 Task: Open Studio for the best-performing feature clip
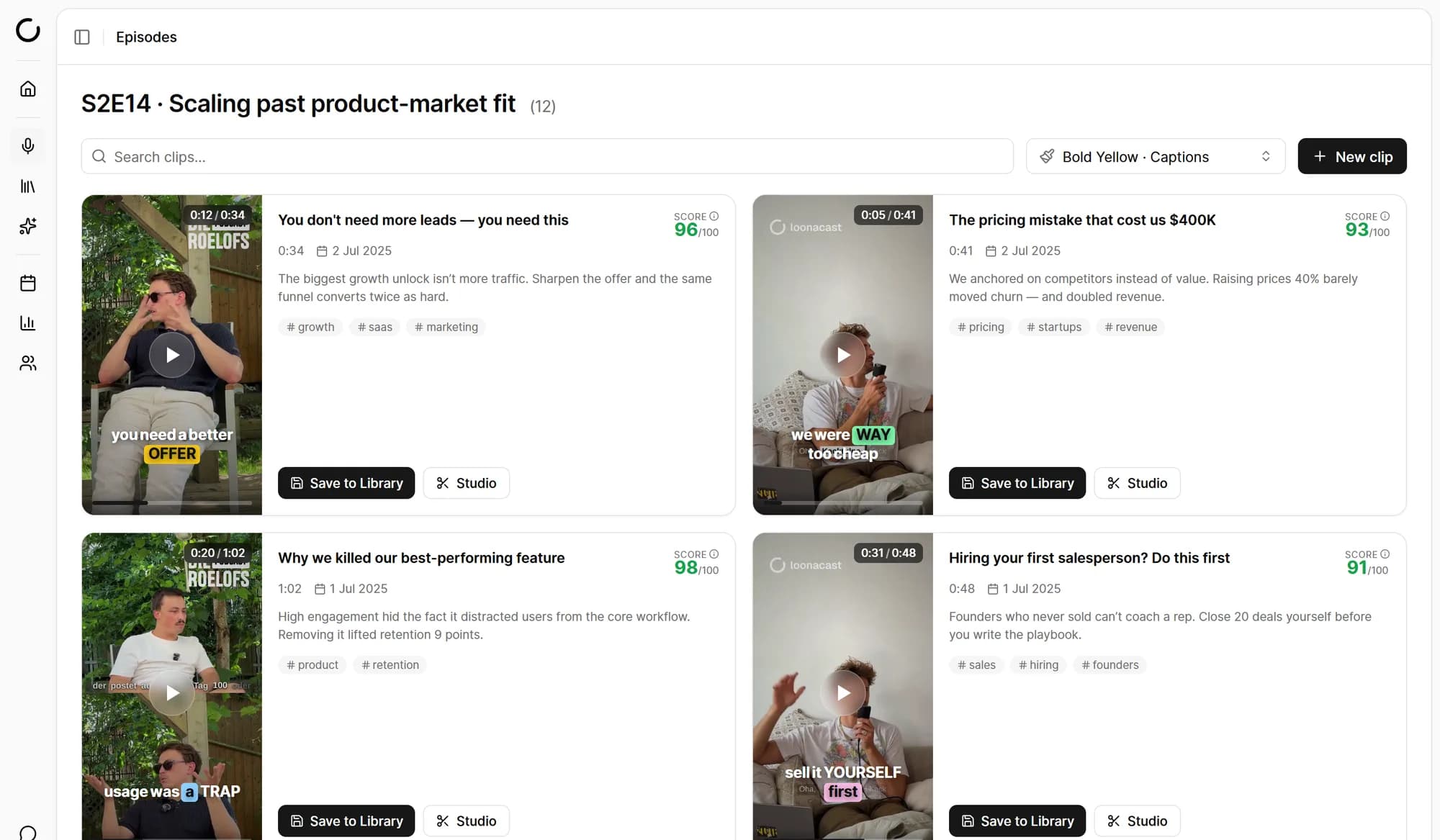(467, 821)
